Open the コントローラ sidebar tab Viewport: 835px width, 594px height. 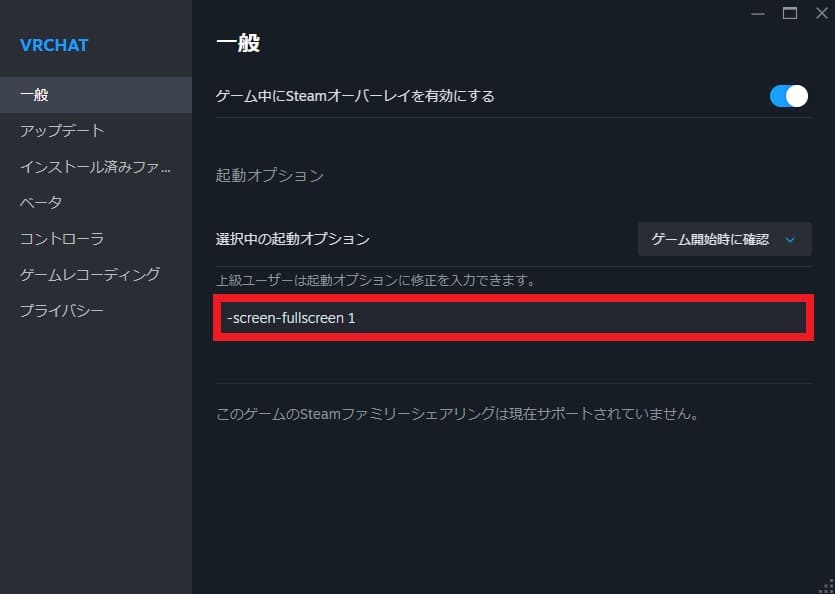pyautogui.click(x=96, y=238)
